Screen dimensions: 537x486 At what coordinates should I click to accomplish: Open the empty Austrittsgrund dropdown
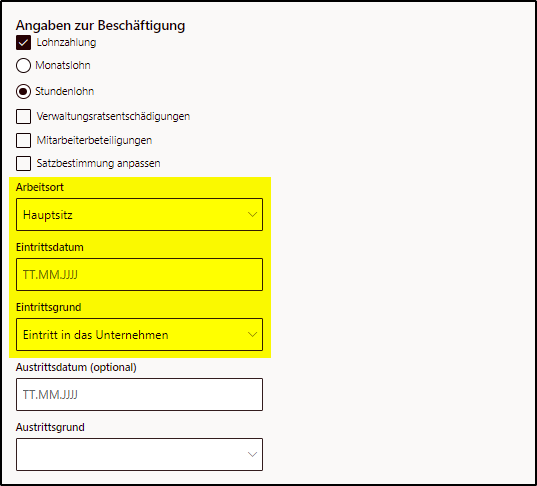[139, 454]
